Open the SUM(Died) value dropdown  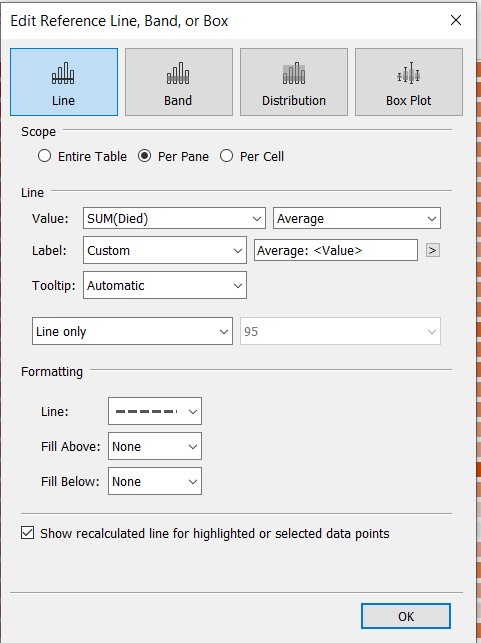tap(174, 218)
